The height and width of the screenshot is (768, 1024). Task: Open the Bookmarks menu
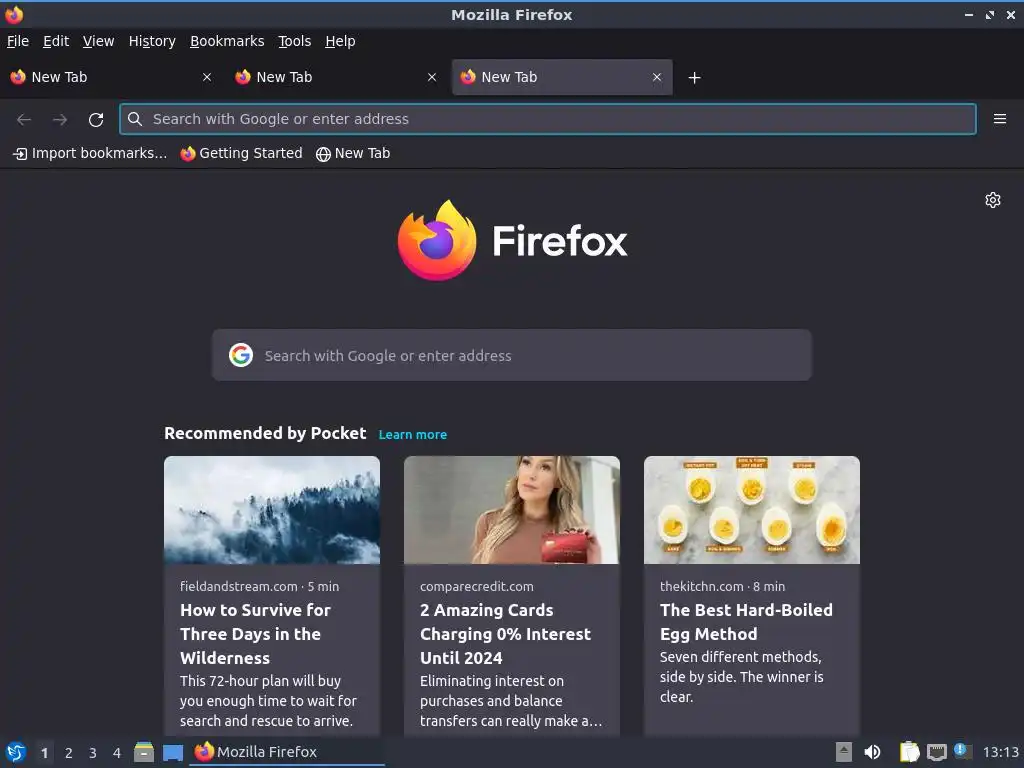[227, 41]
